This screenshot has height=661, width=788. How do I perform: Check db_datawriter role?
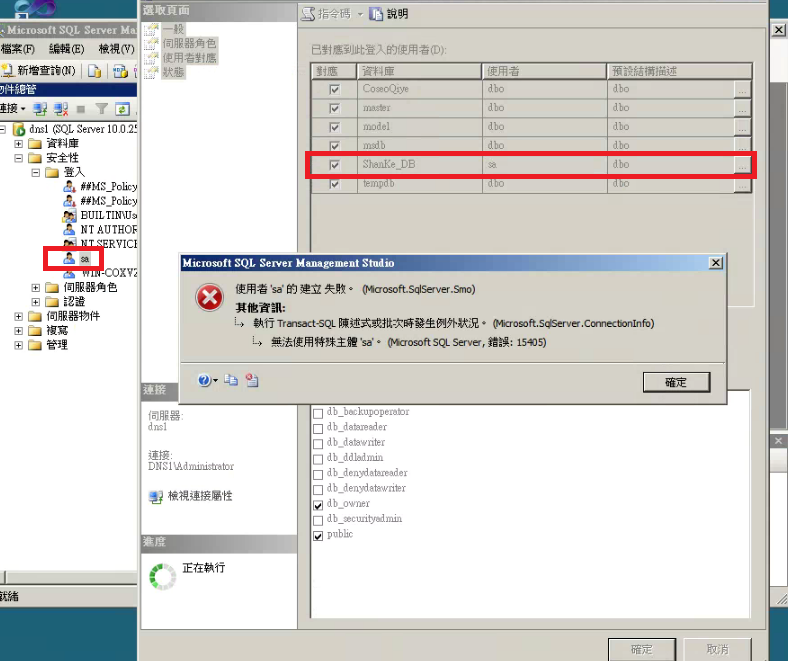318,444
